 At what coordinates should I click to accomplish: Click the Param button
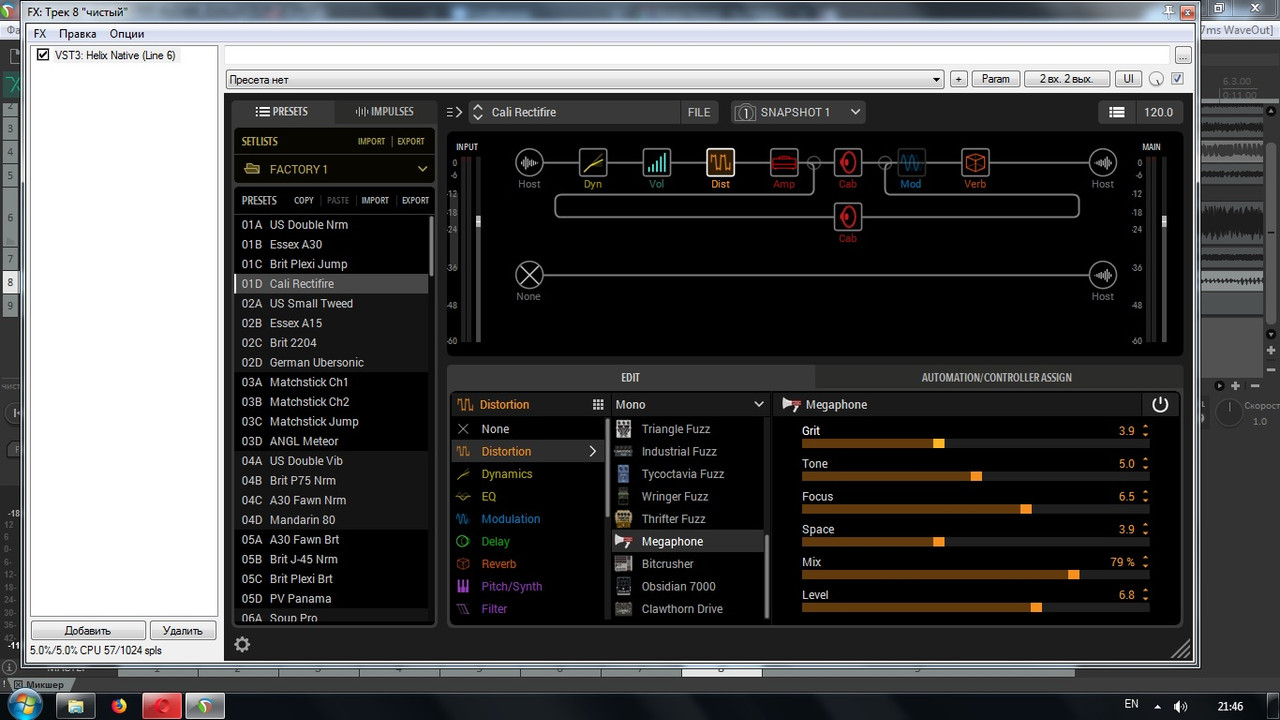[996, 79]
